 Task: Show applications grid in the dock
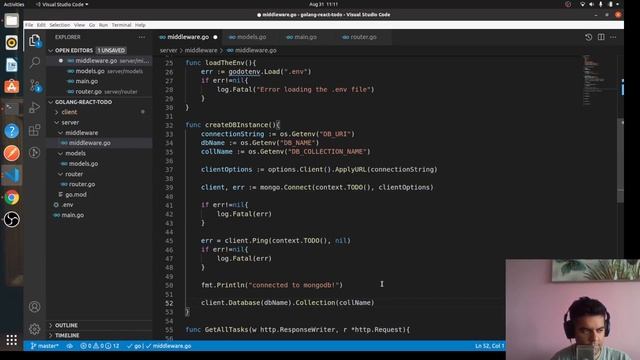pos(11,340)
